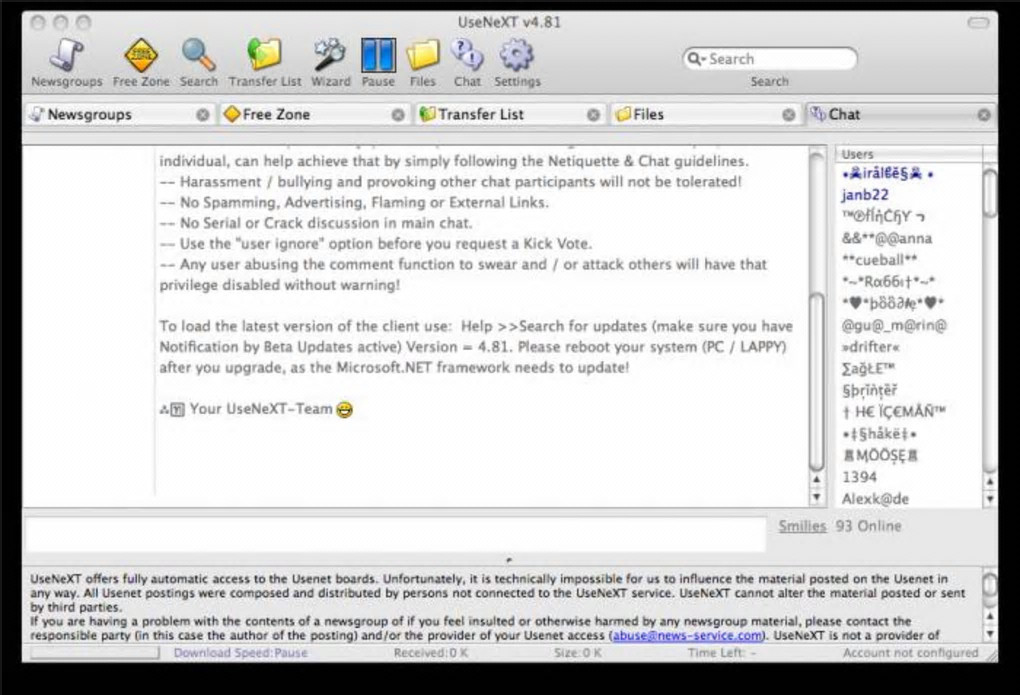Close the Free Zone tab

398,115
